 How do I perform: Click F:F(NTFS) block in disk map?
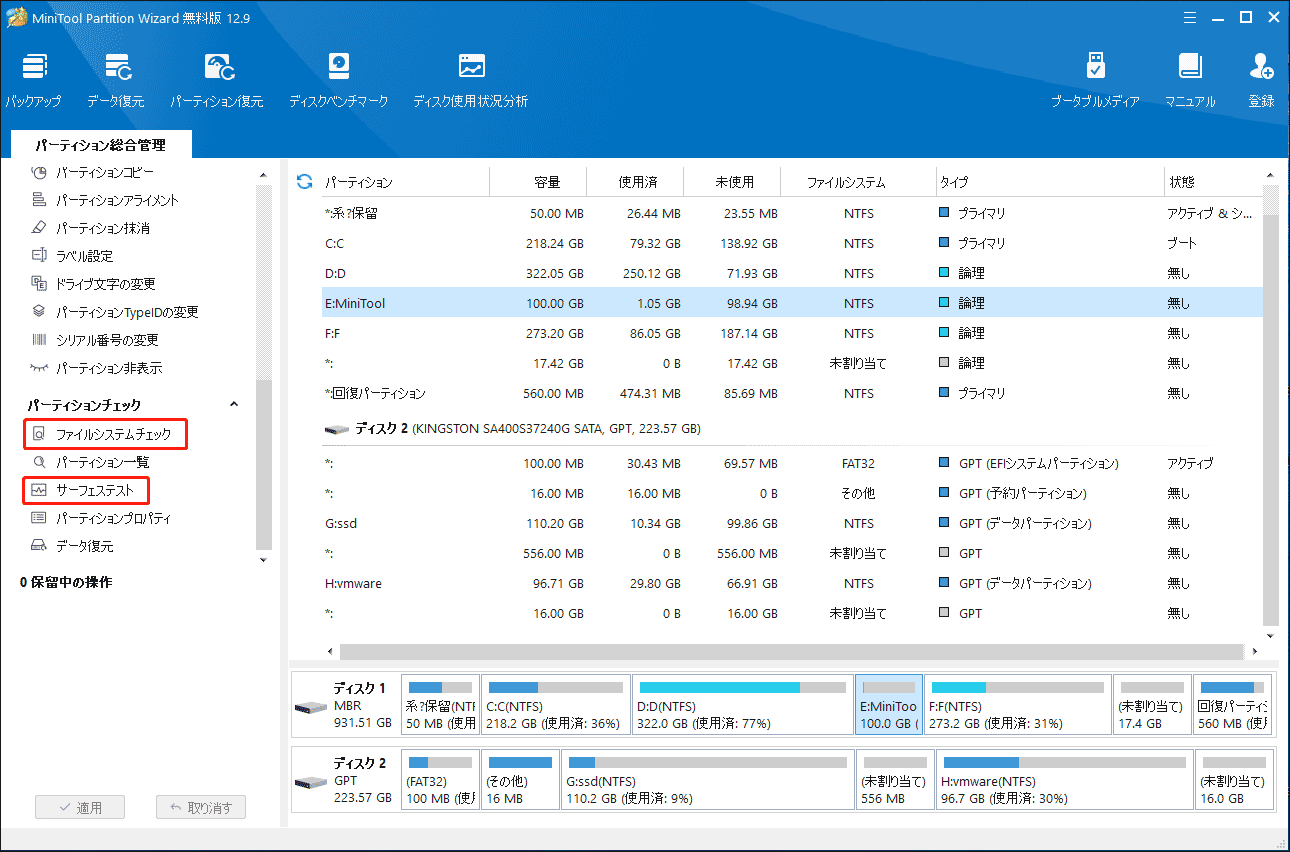pyautogui.click(x=1018, y=704)
